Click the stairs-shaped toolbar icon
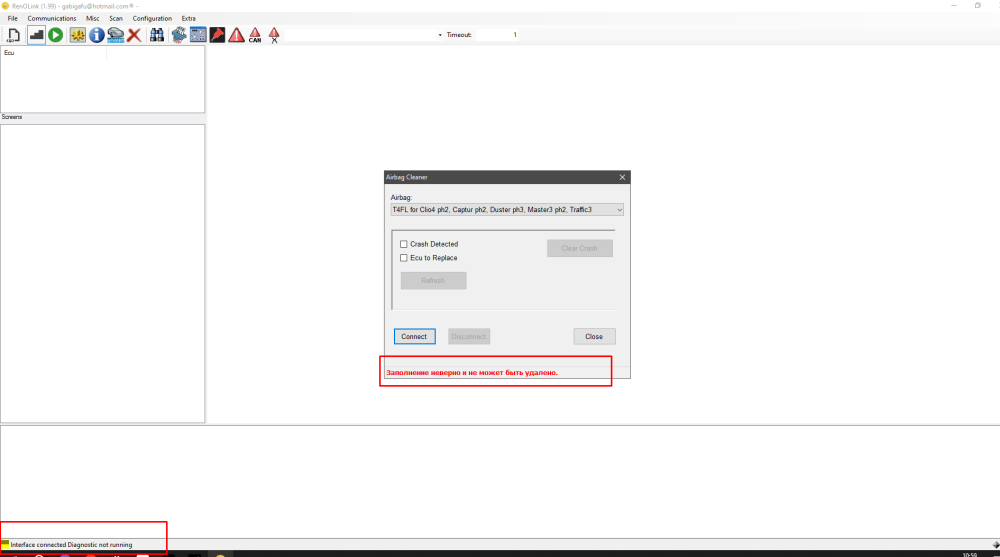This screenshot has width=1000, height=557. point(36,35)
